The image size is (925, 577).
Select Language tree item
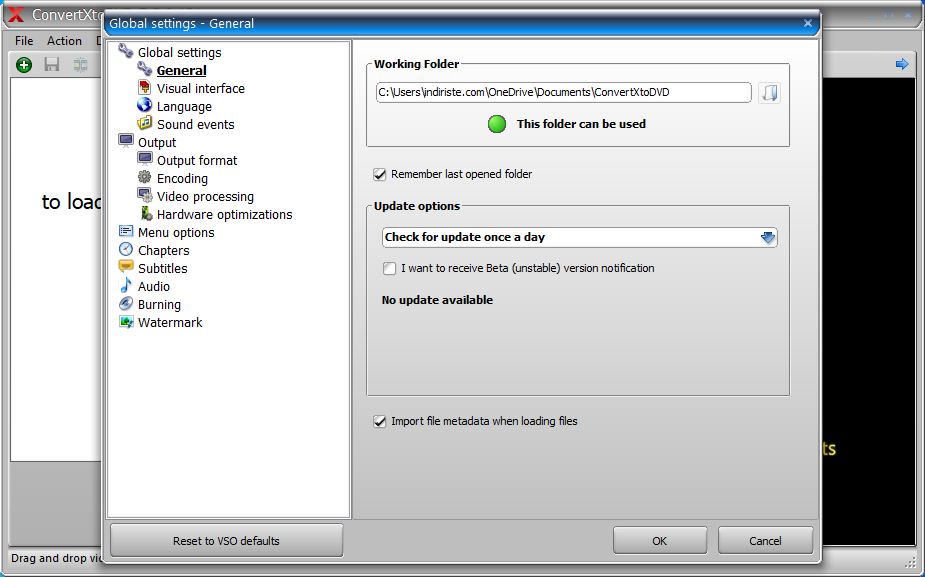click(x=184, y=107)
